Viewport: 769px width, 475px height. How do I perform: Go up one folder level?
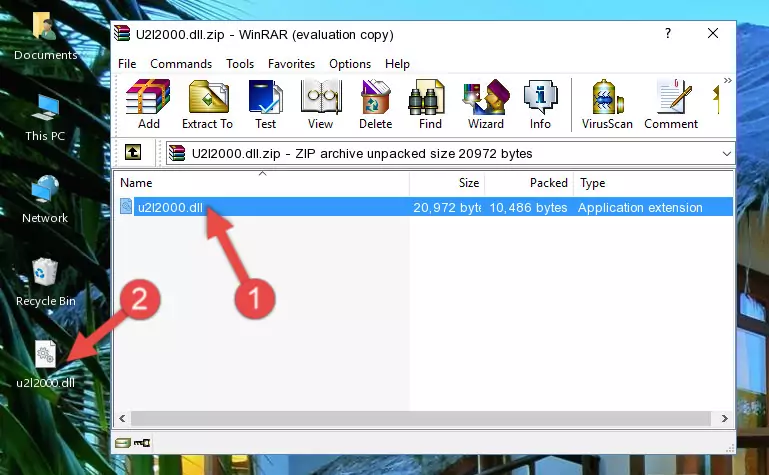[x=133, y=152]
